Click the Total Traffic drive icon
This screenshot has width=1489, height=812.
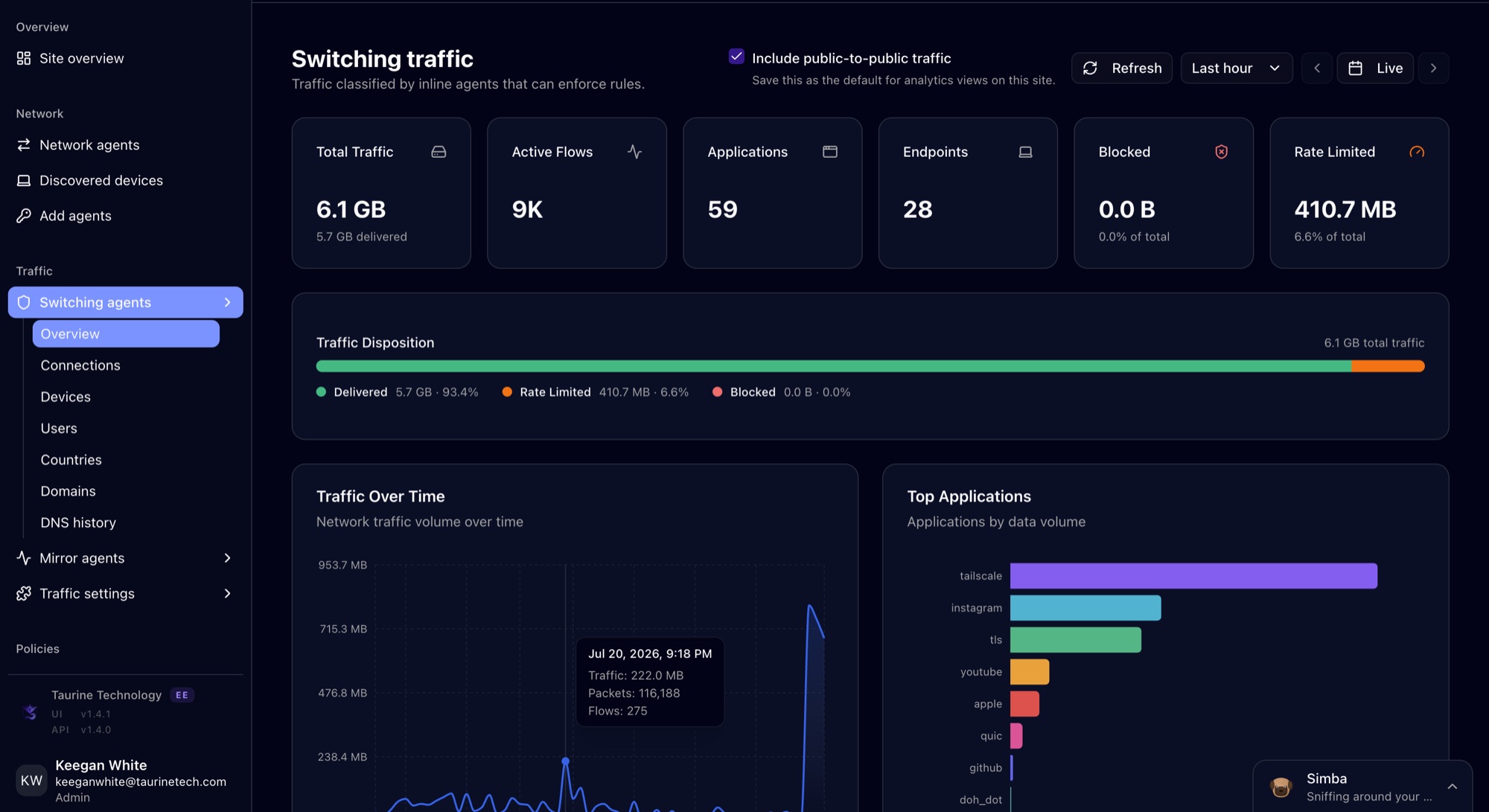coord(439,152)
